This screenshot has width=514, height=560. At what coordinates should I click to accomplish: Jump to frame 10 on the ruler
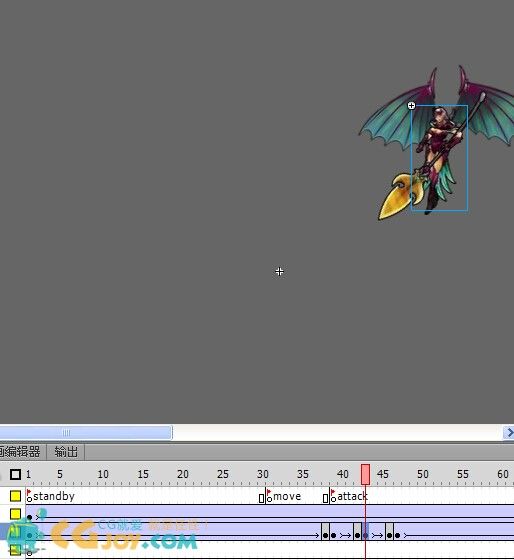(103, 474)
